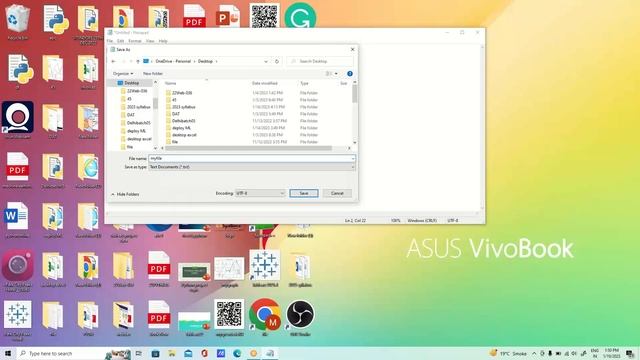Open Notepad's File menu

point(110,41)
